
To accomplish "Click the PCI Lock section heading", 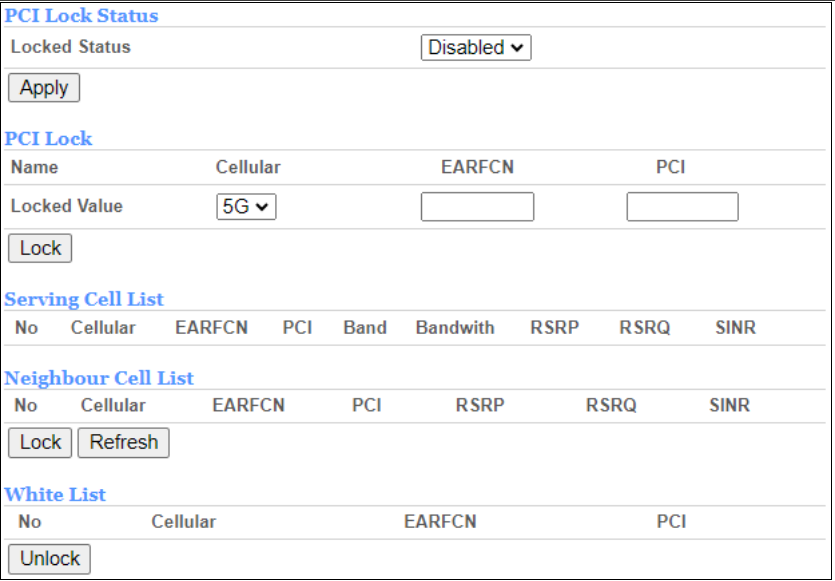I will [x=49, y=139].
